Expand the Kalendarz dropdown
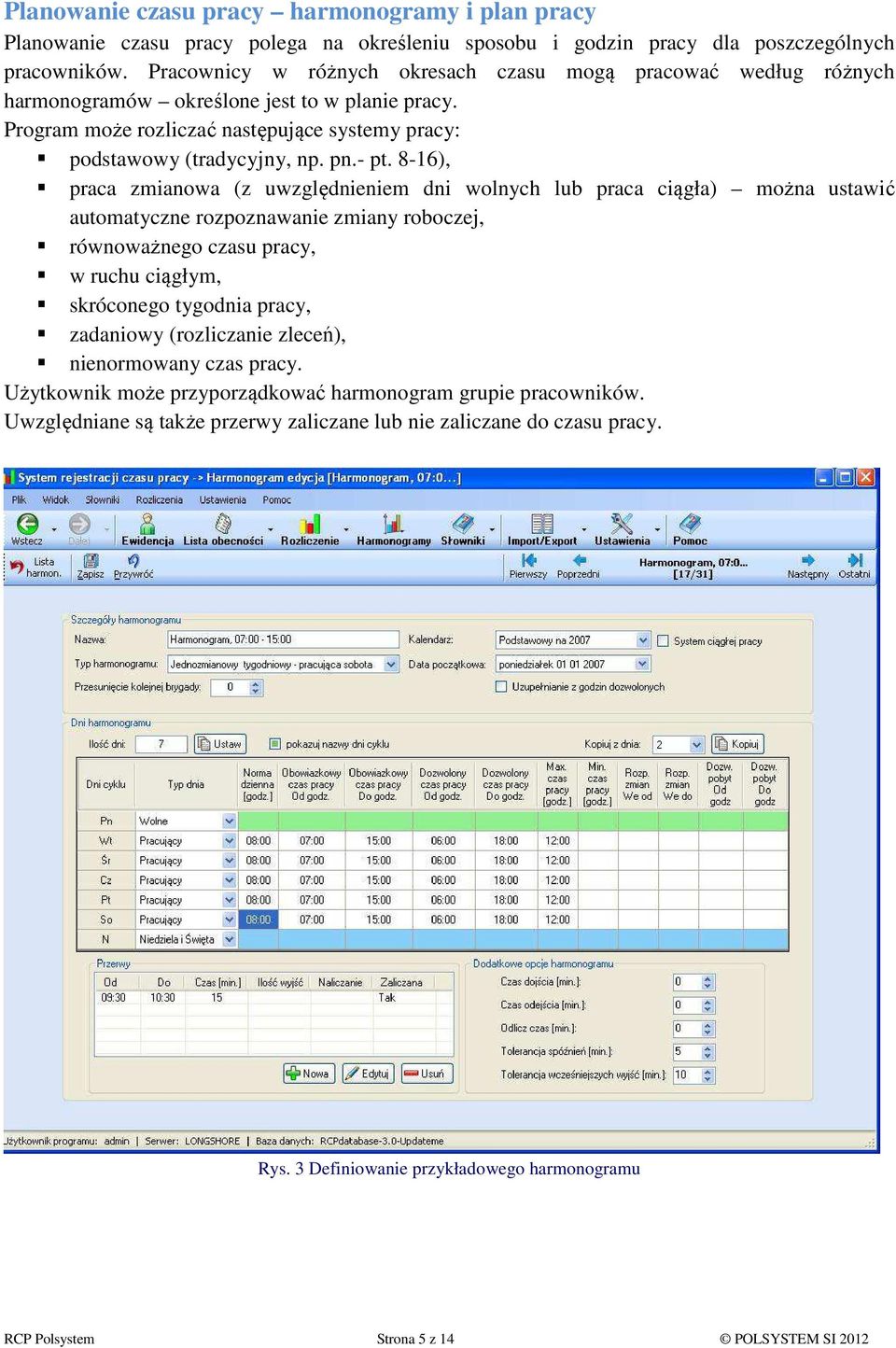Screen dimensions: 896x1348 click(x=643, y=640)
